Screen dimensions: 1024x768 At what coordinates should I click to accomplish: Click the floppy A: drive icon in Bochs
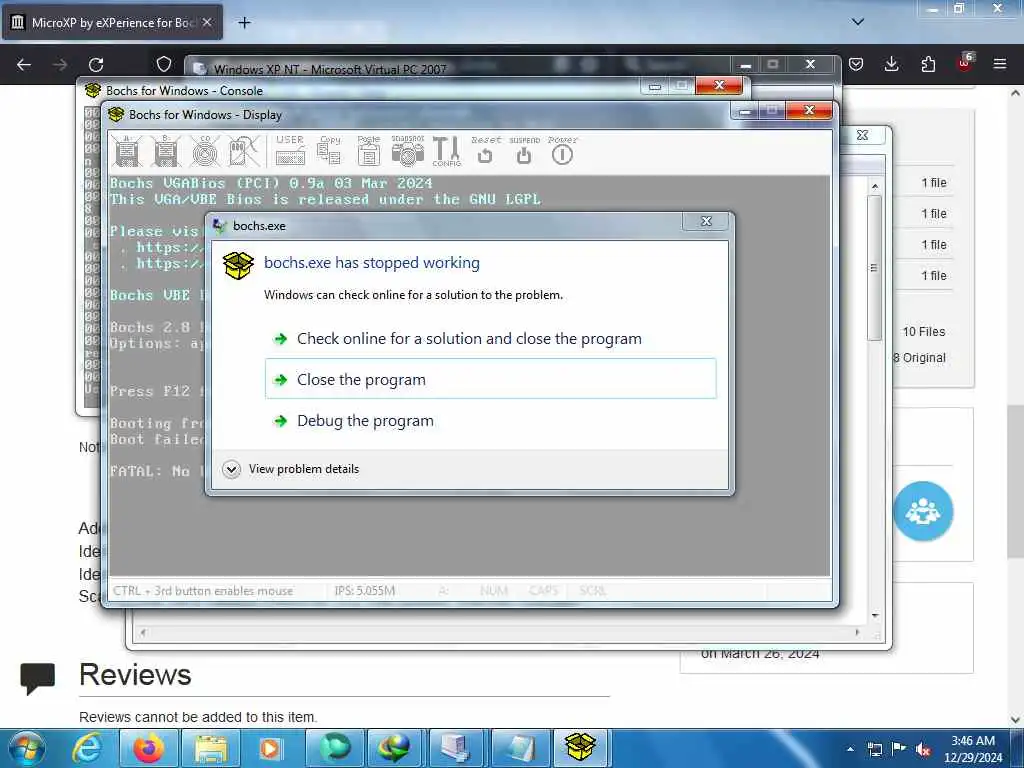pyautogui.click(x=127, y=151)
